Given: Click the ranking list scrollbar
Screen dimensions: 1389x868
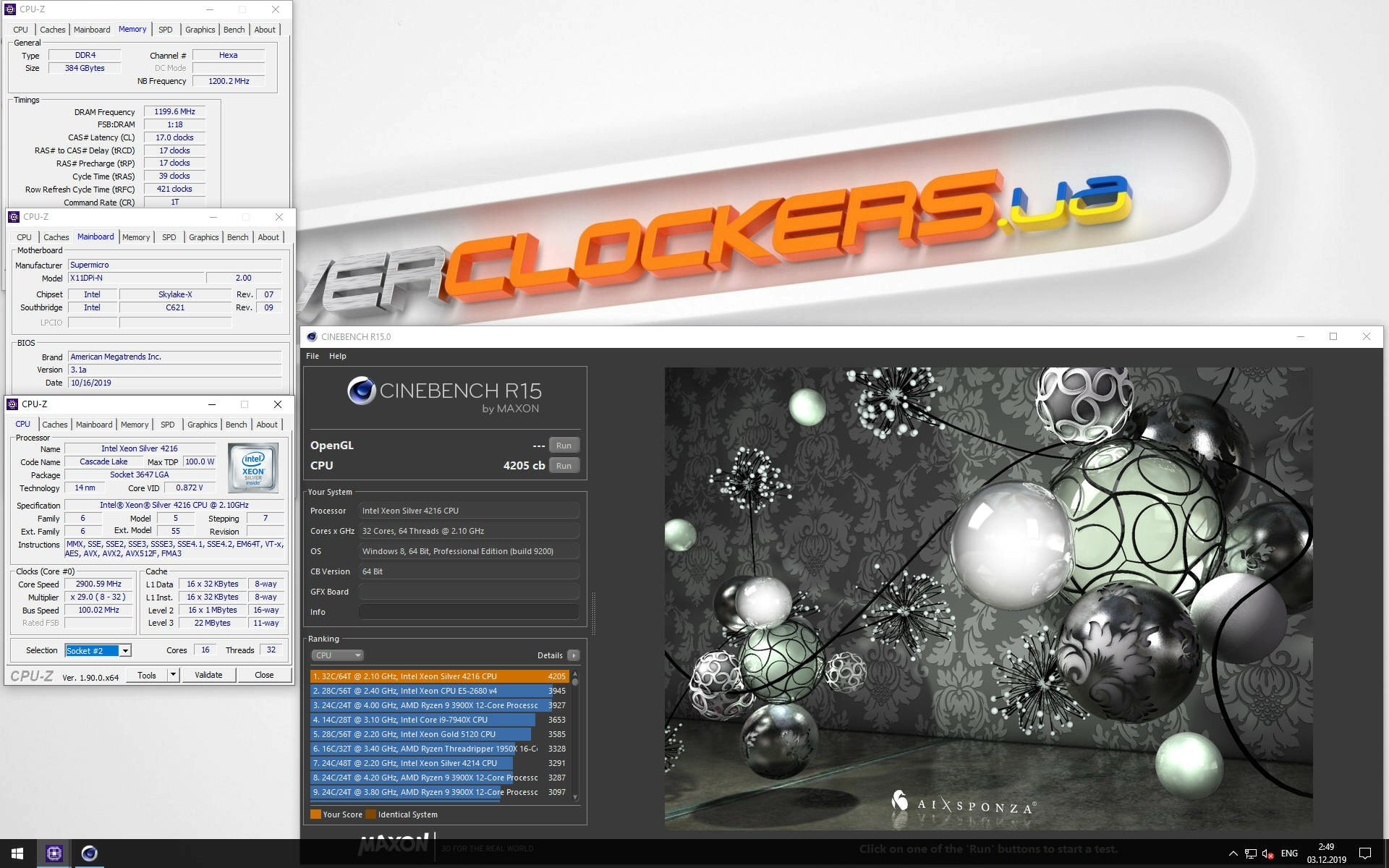Looking at the screenshot, I should pyautogui.click(x=575, y=734).
